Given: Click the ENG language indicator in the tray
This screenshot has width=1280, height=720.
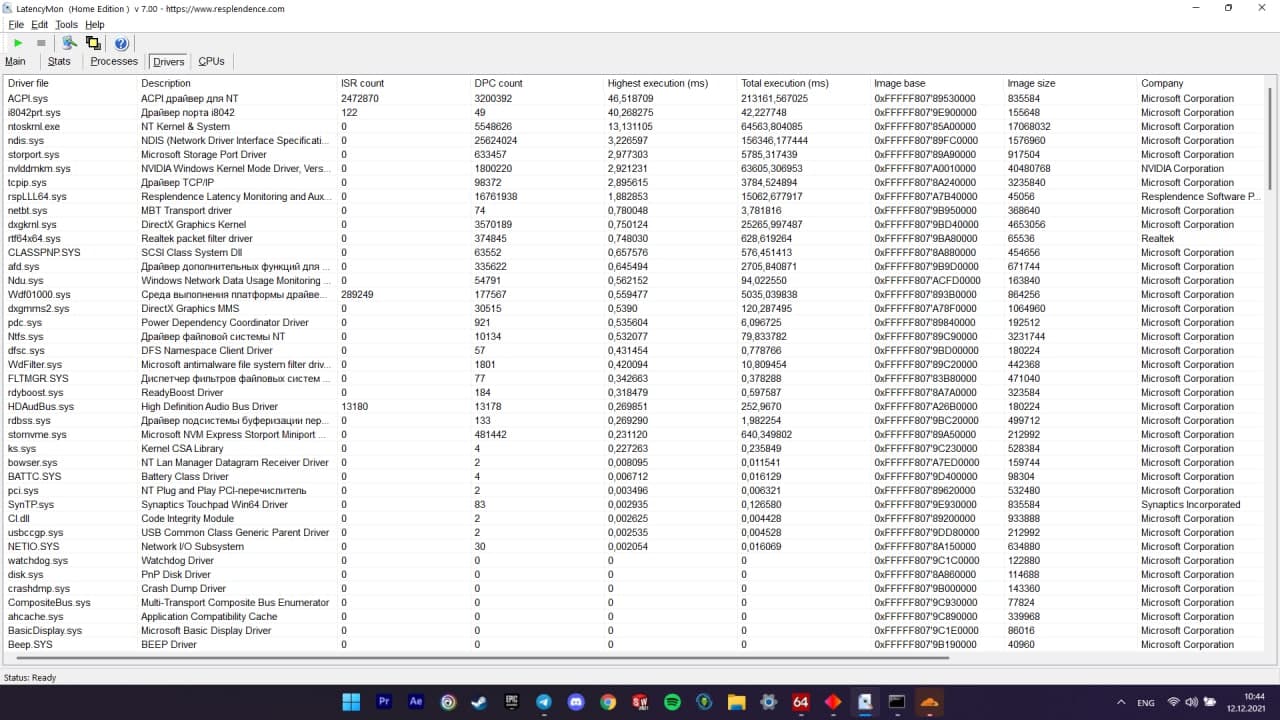Looking at the screenshot, I should tap(1146, 702).
